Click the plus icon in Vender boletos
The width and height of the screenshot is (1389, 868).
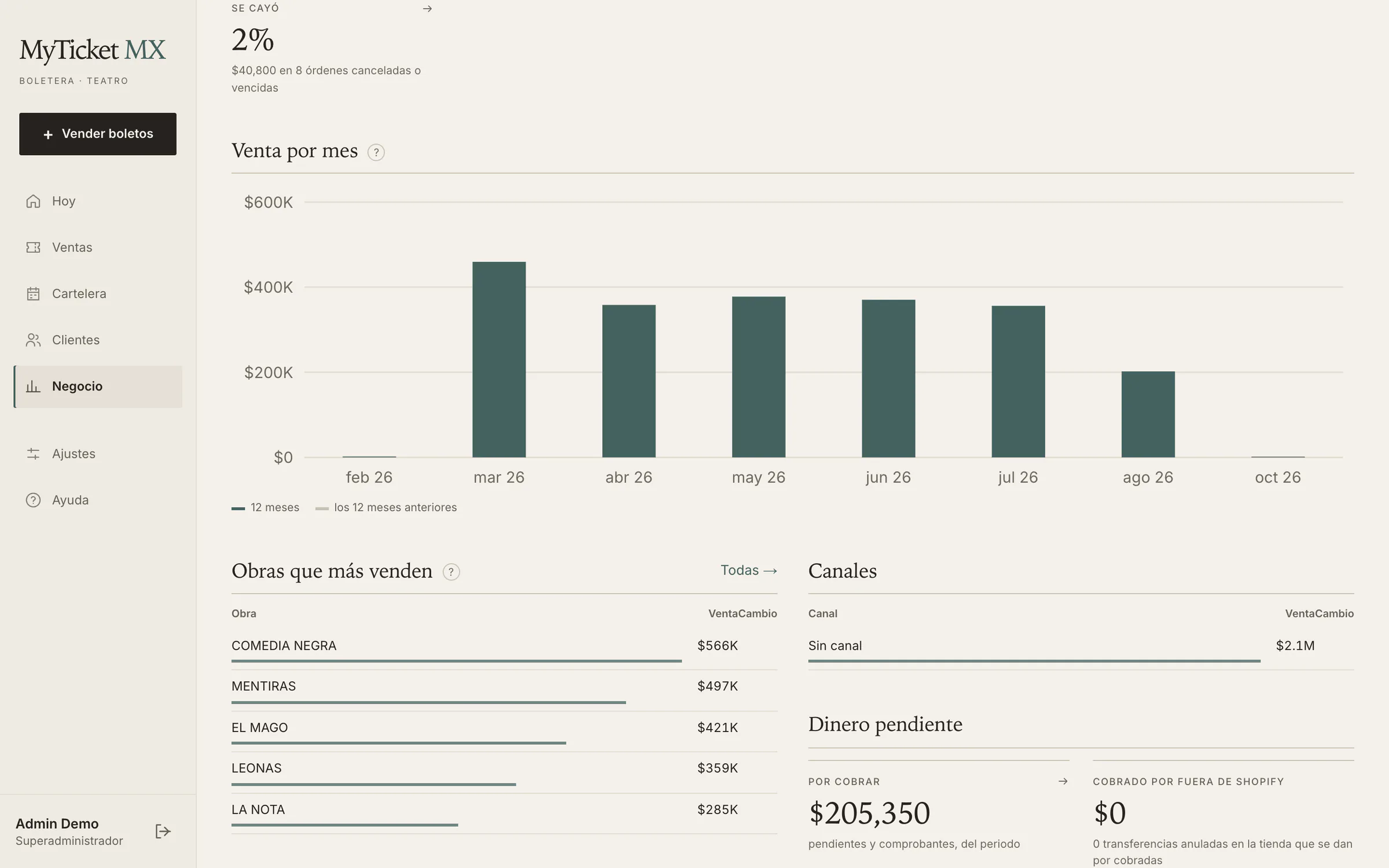point(48,134)
